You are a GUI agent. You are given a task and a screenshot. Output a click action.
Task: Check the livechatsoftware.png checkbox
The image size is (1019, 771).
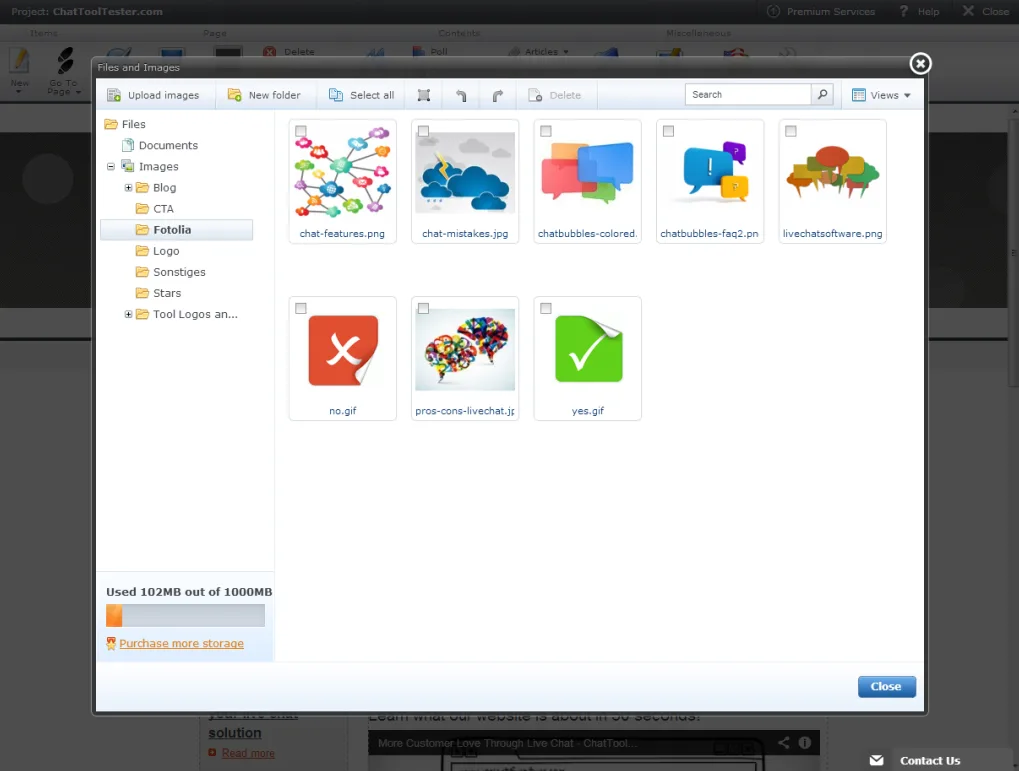tap(791, 131)
